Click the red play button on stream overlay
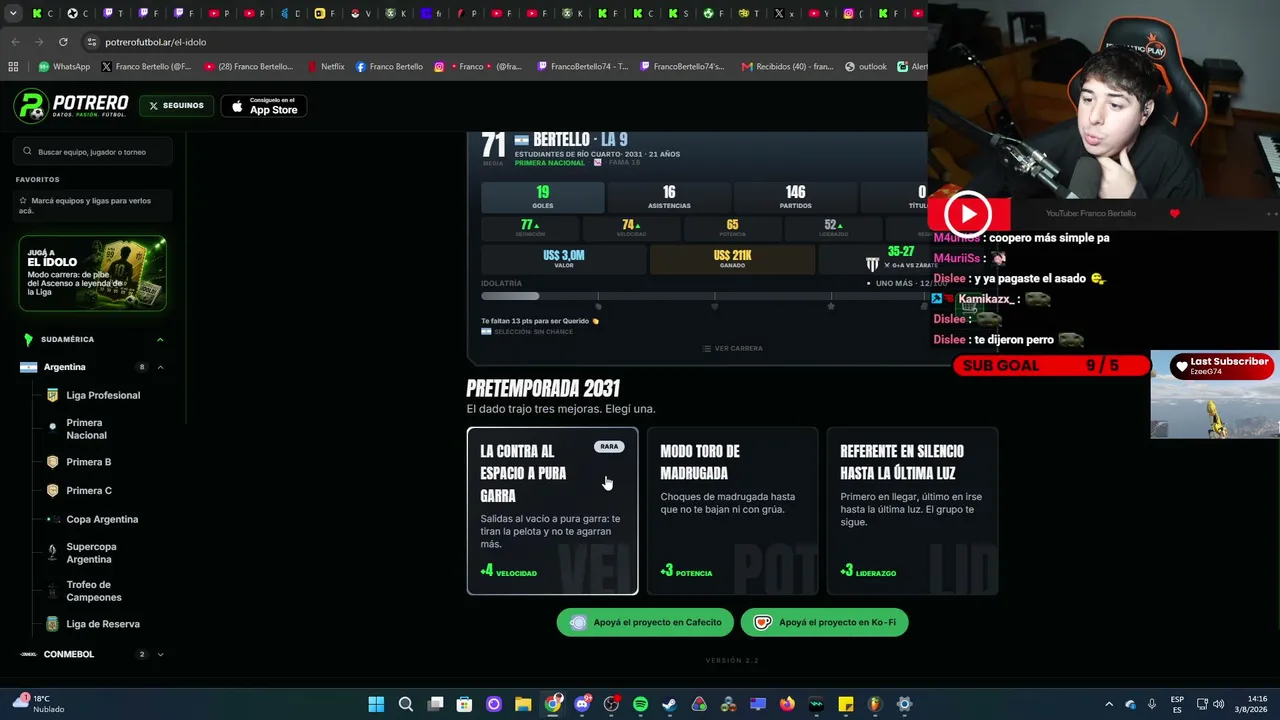This screenshot has width=1280, height=720. click(x=968, y=214)
